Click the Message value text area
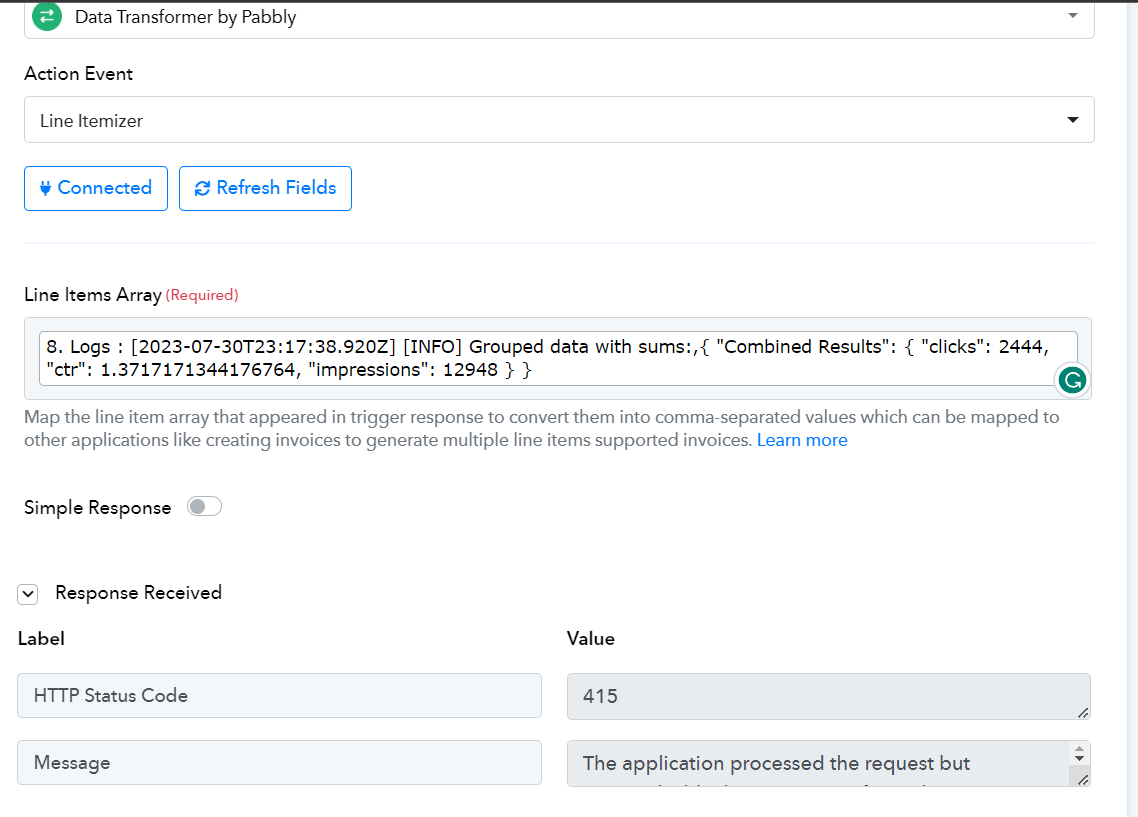1138x817 pixels. coord(818,763)
